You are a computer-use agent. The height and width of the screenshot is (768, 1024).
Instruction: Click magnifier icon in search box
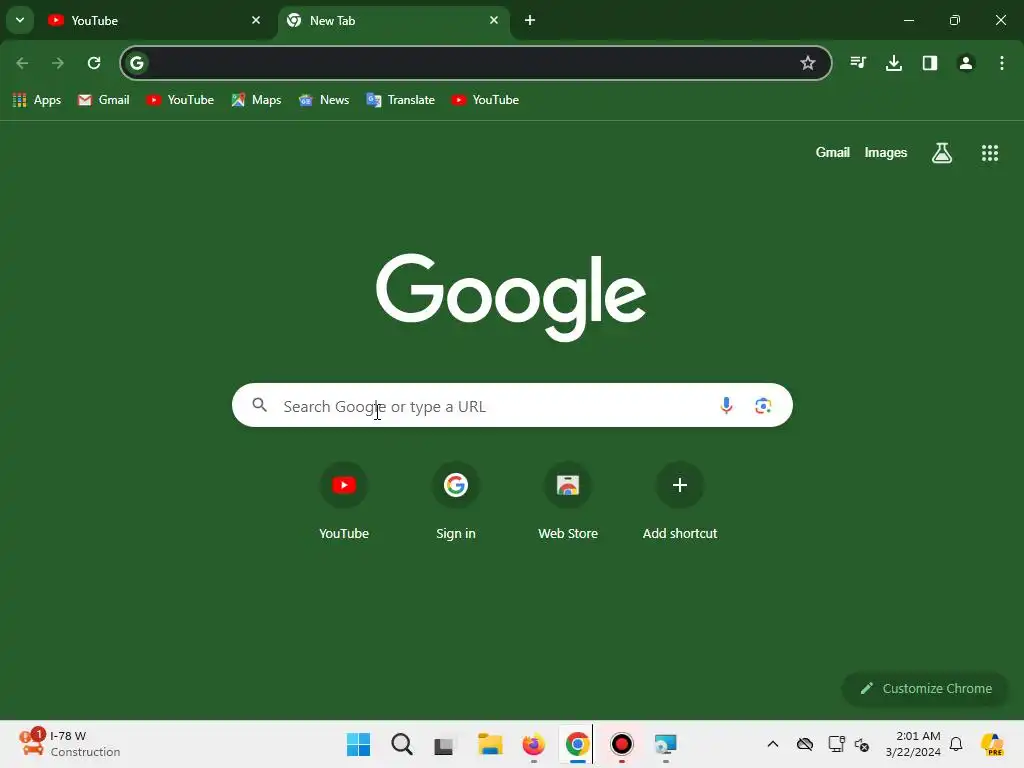coord(260,406)
